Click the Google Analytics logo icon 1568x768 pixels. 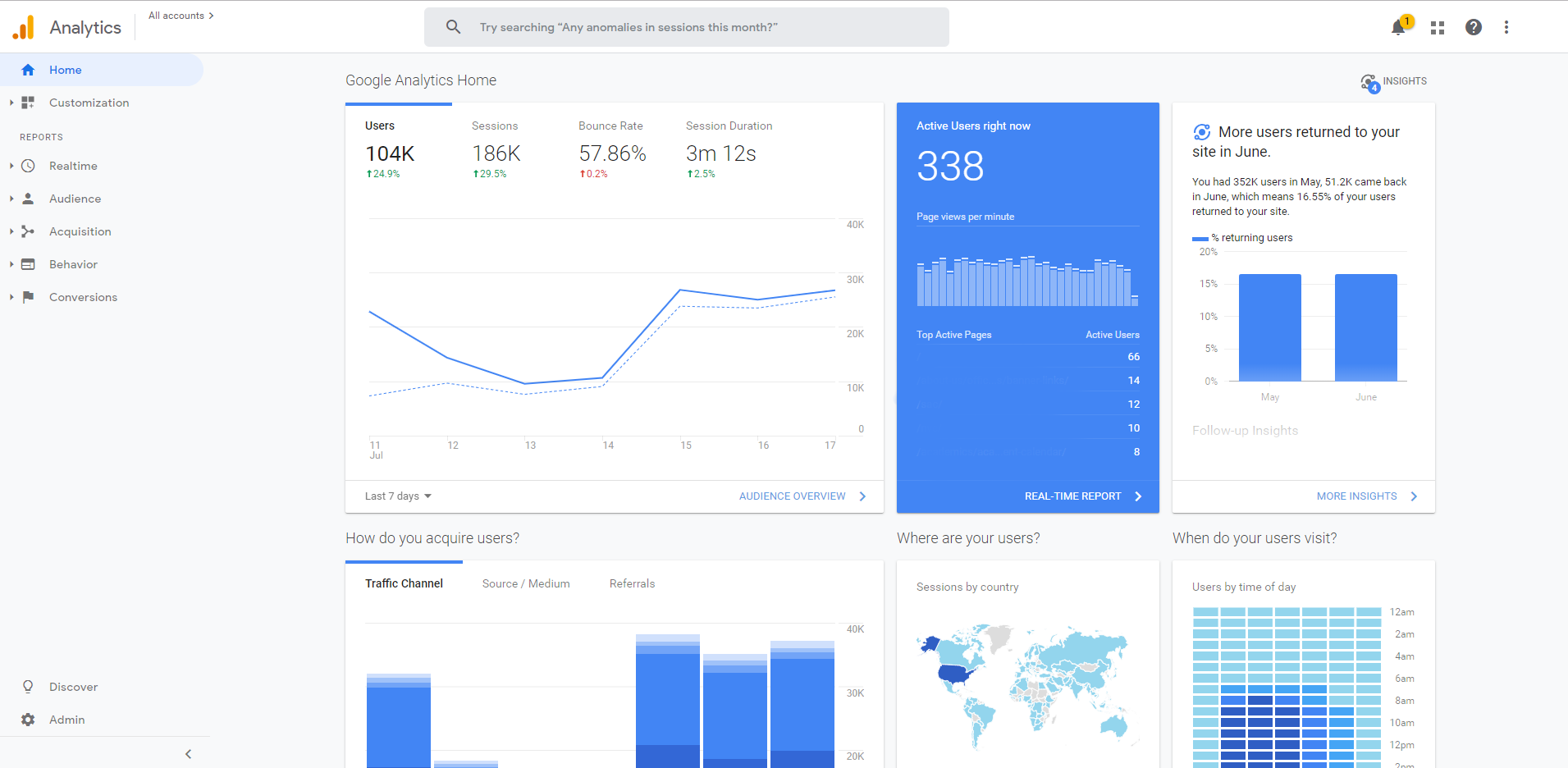tap(24, 27)
